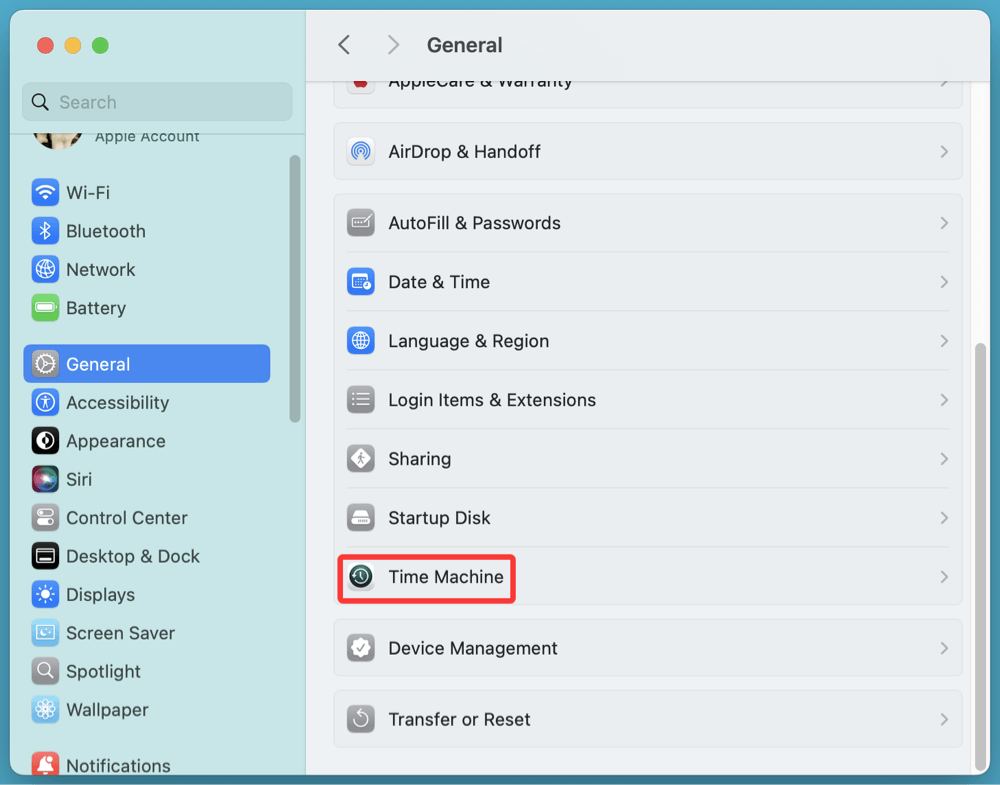Screen dimensions: 1000x785
Task: Choose Desktop & Dock from the sidebar
Action: pyautogui.click(x=45, y=556)
